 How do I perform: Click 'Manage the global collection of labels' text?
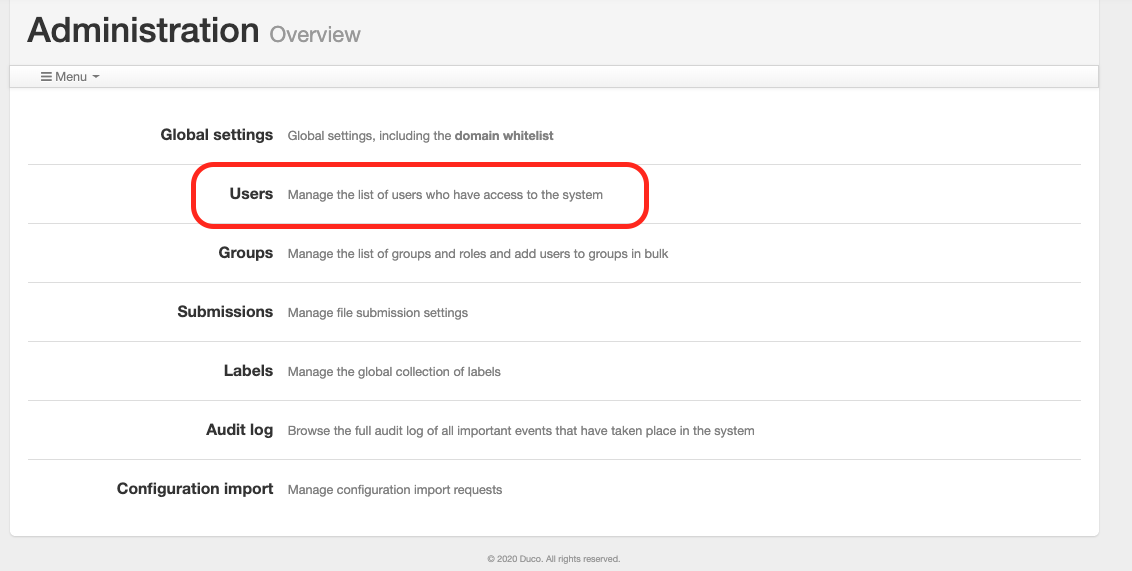click(394, 372)
